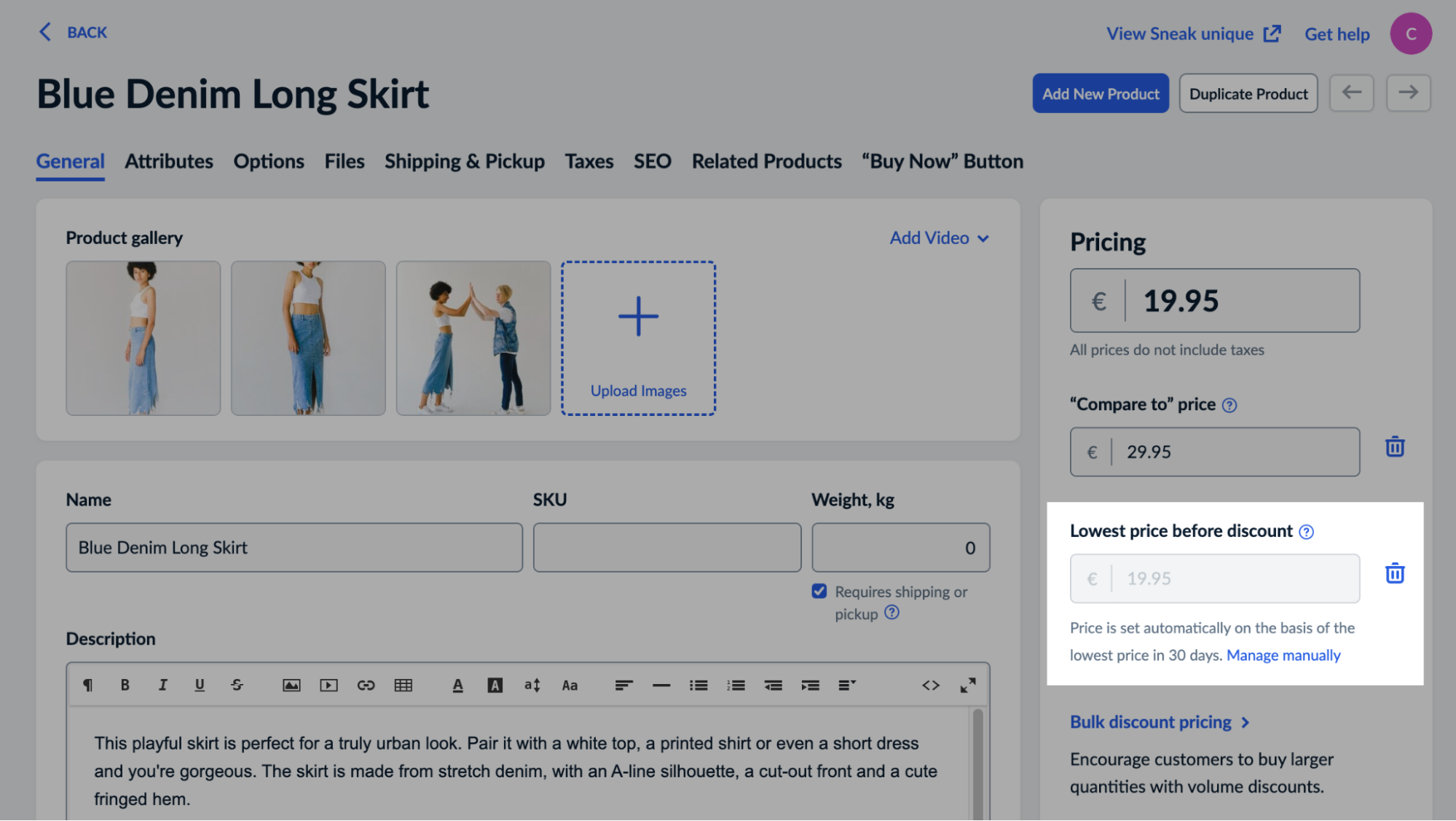
Task: Insert a hyperlink in the description
Action: (x=366, y=685)
